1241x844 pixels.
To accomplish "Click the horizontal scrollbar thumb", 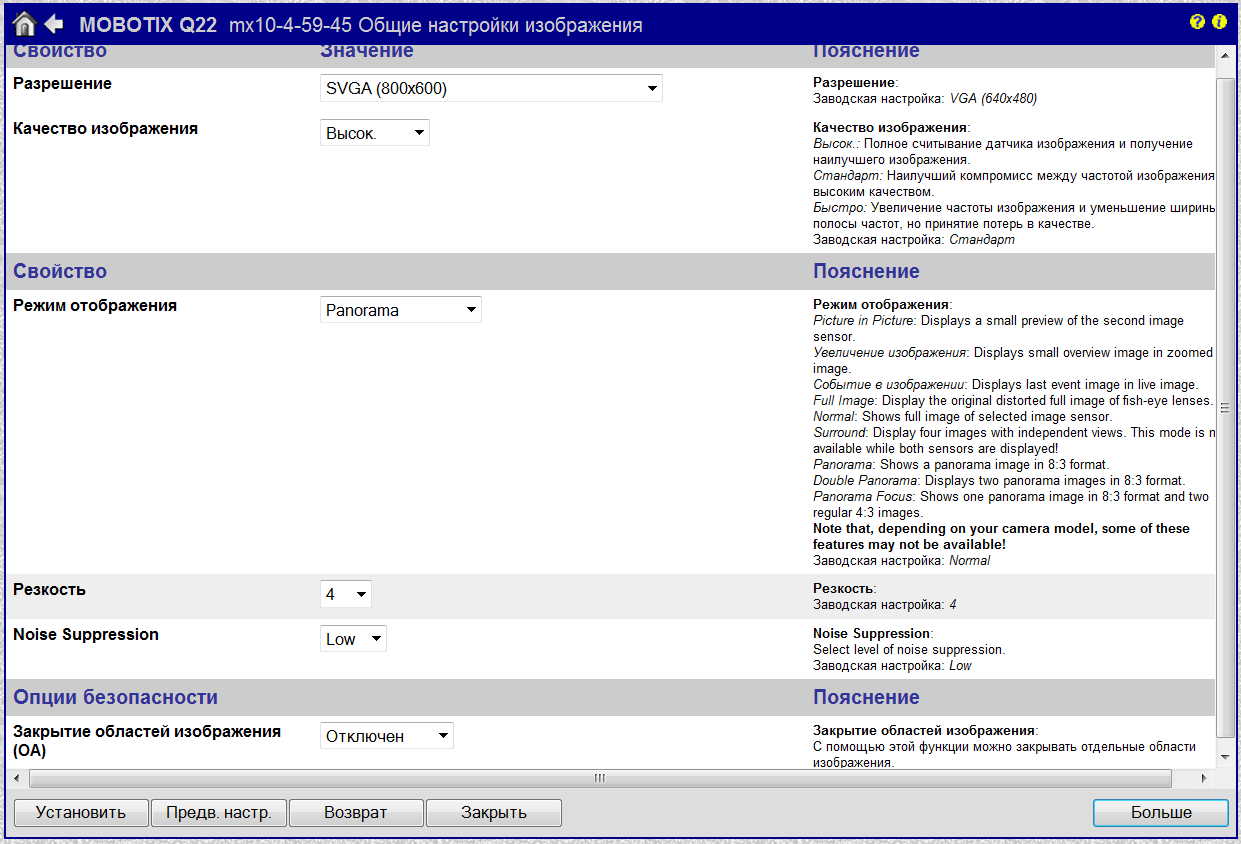I will click(x=600, y=778).
